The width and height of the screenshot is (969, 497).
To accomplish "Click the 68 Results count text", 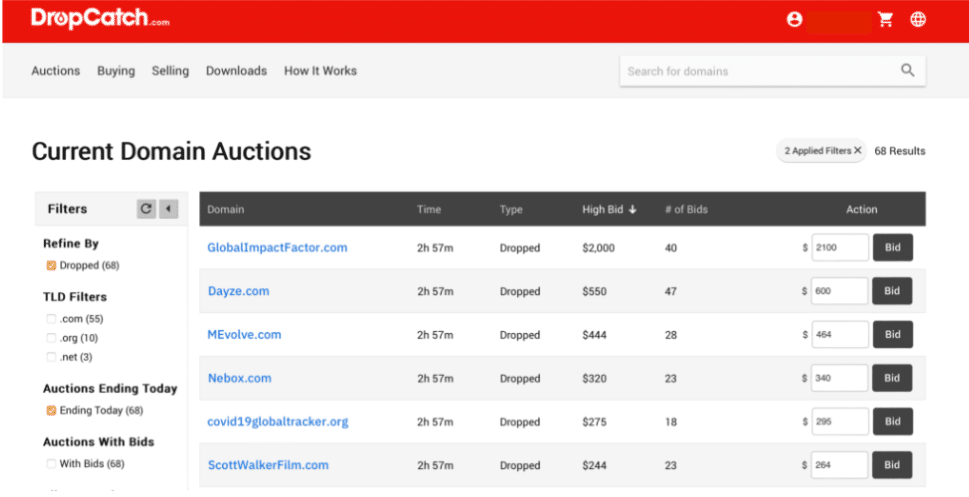I will pos(900,151).
